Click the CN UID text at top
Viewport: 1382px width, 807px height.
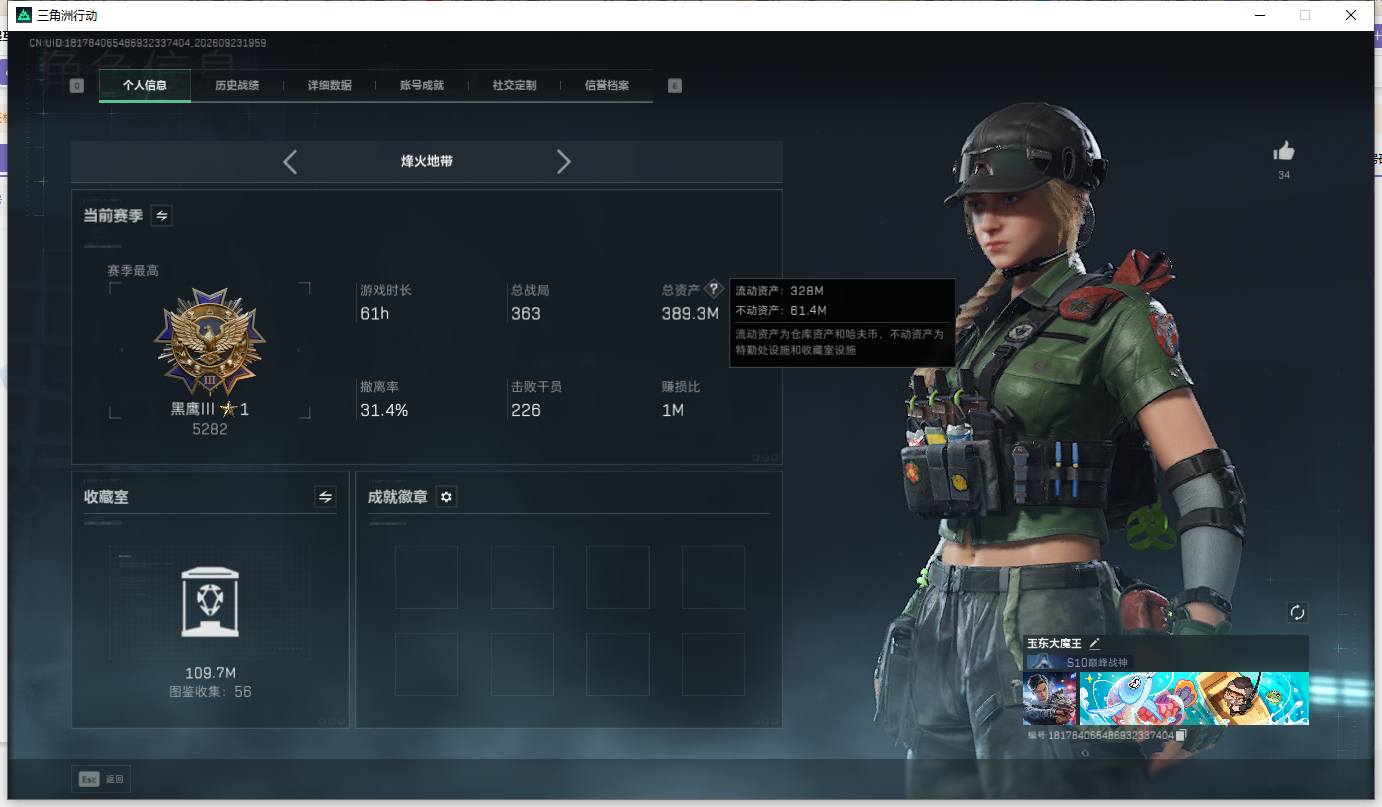(147, 43)
